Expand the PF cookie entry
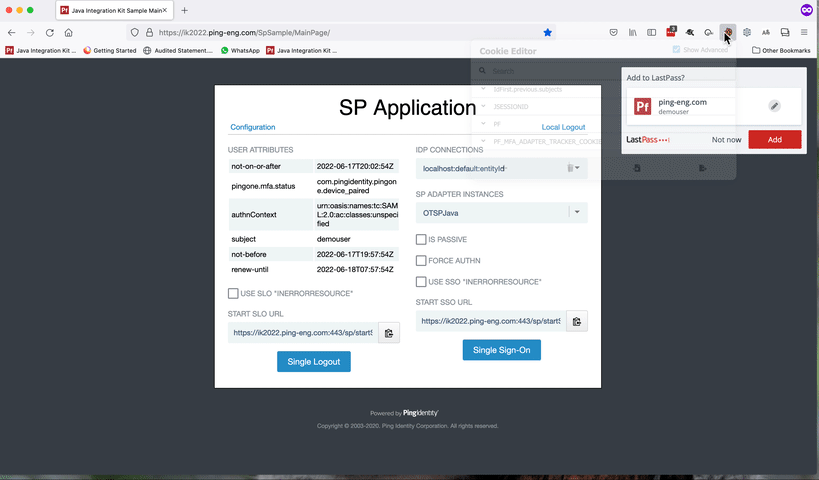This screenshot has width=819, height=480. click(x=483, y=124)
